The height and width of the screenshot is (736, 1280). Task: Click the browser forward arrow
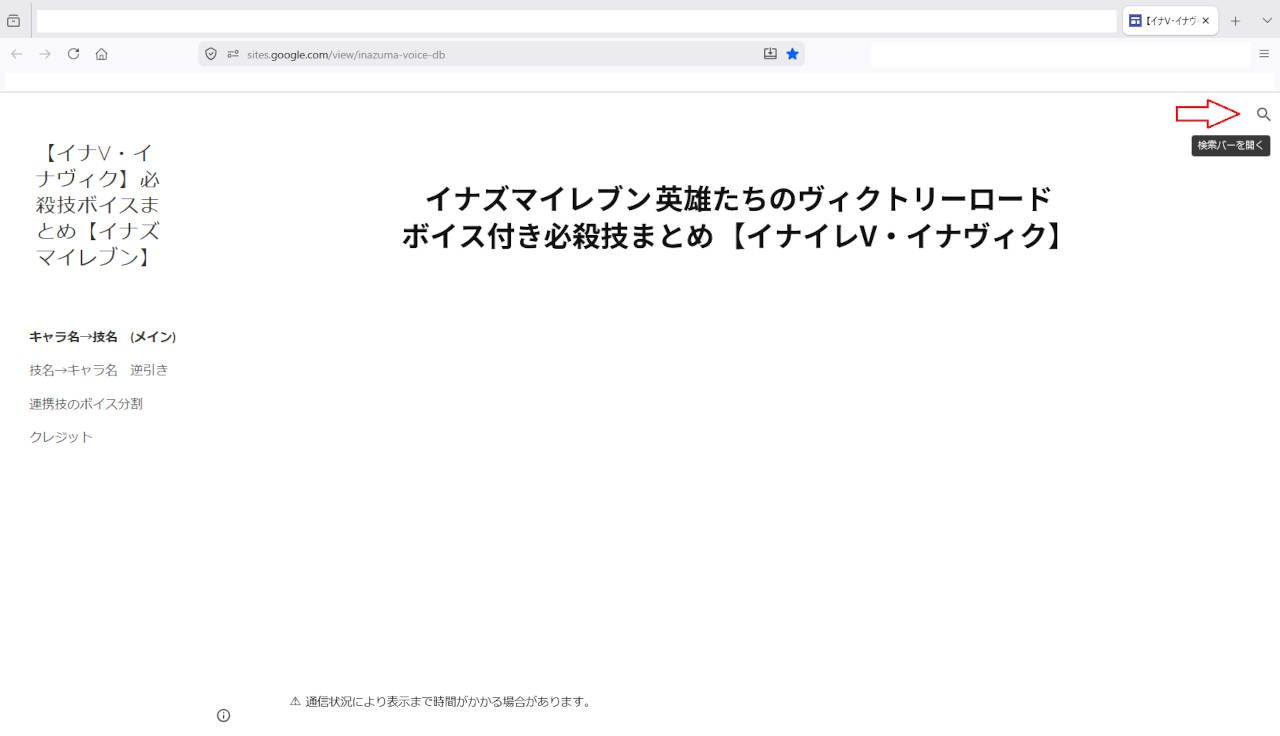tap(45, 54)
